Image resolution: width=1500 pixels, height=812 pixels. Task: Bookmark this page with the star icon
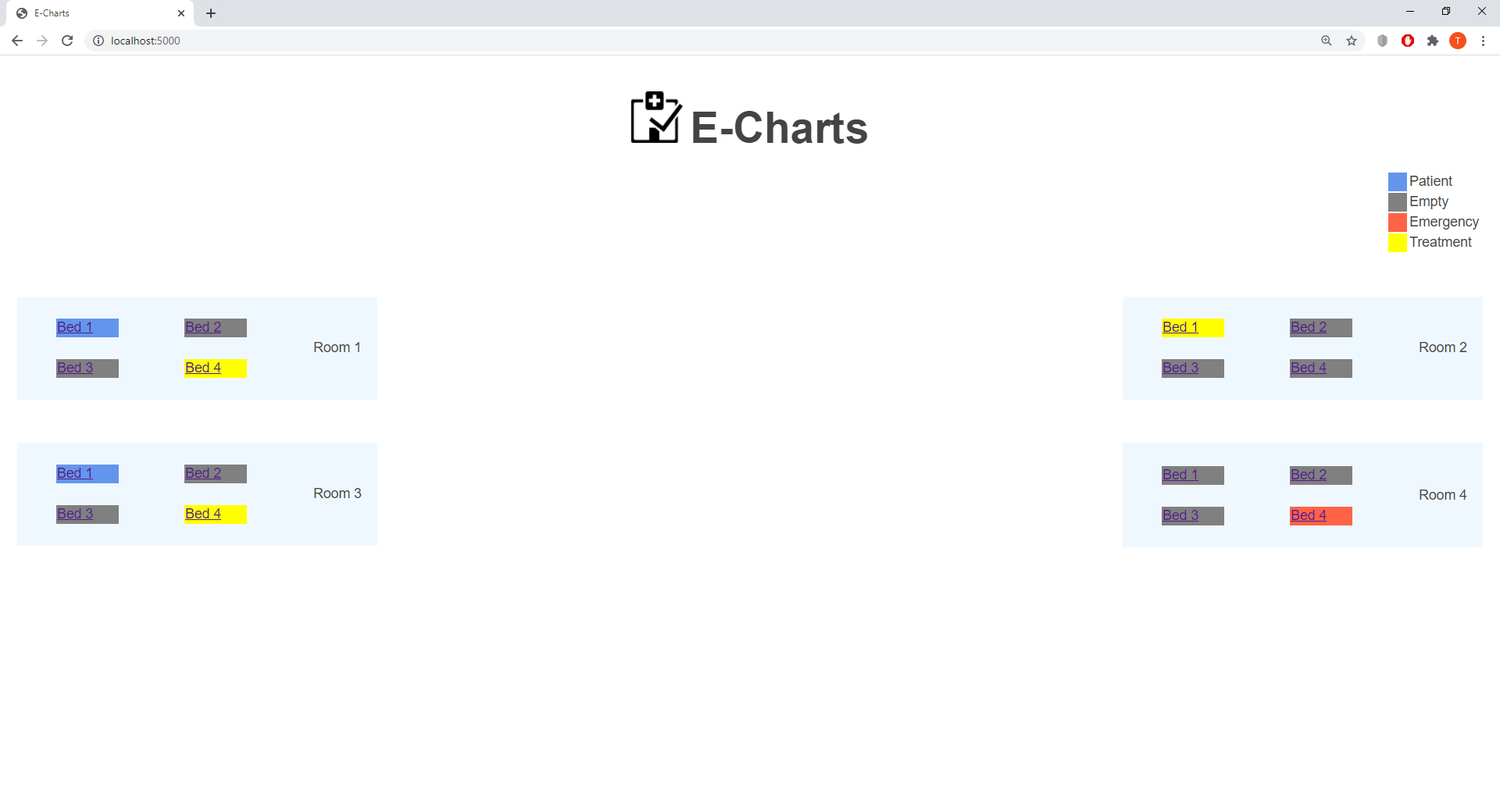1352,41
